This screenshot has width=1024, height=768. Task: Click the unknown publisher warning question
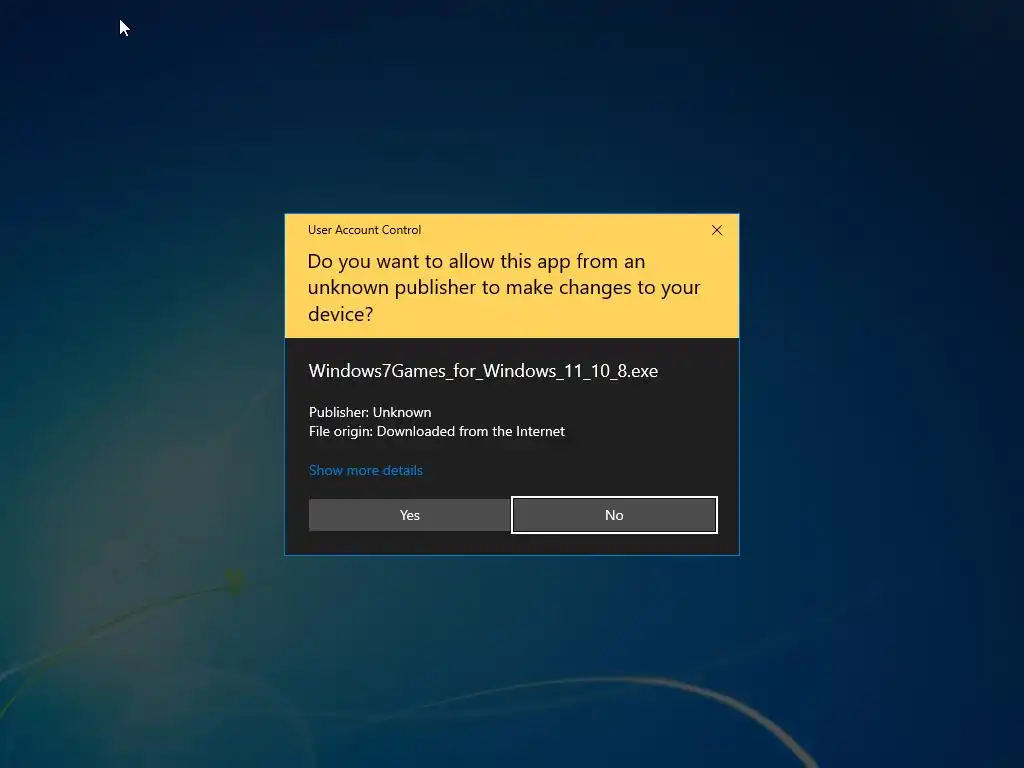click(x=504, y=287)
